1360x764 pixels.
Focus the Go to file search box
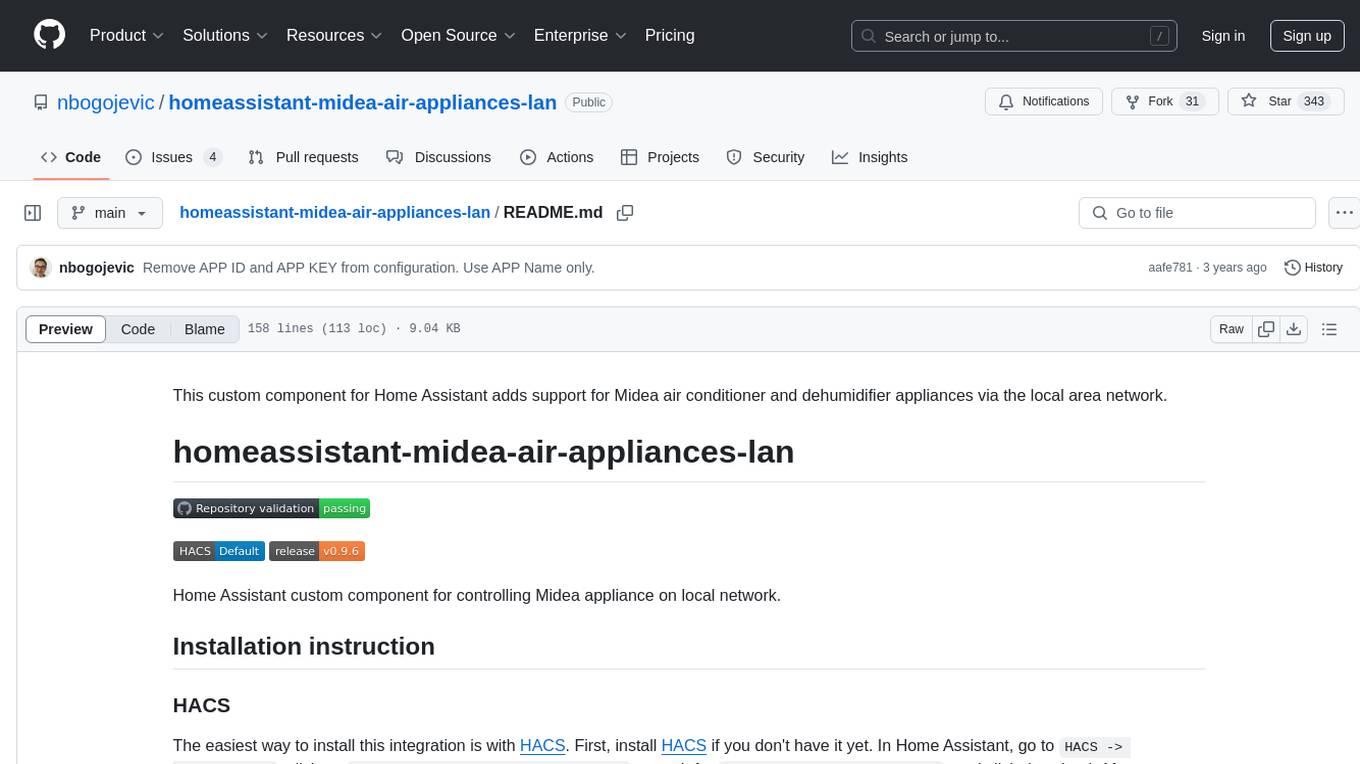[x=1197, y=213]
